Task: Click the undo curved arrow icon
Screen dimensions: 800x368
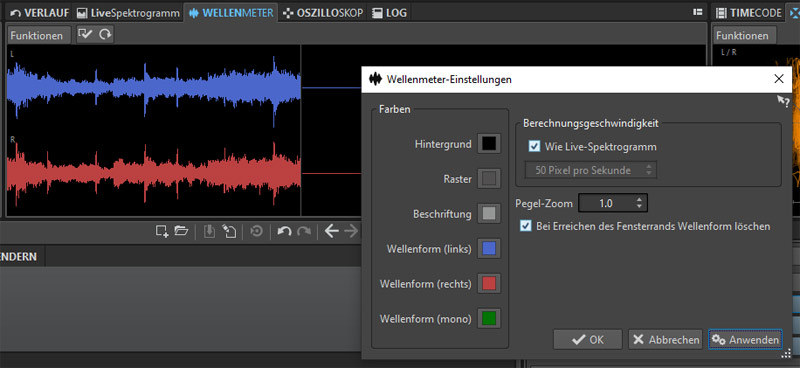Action: click(284, 232)
